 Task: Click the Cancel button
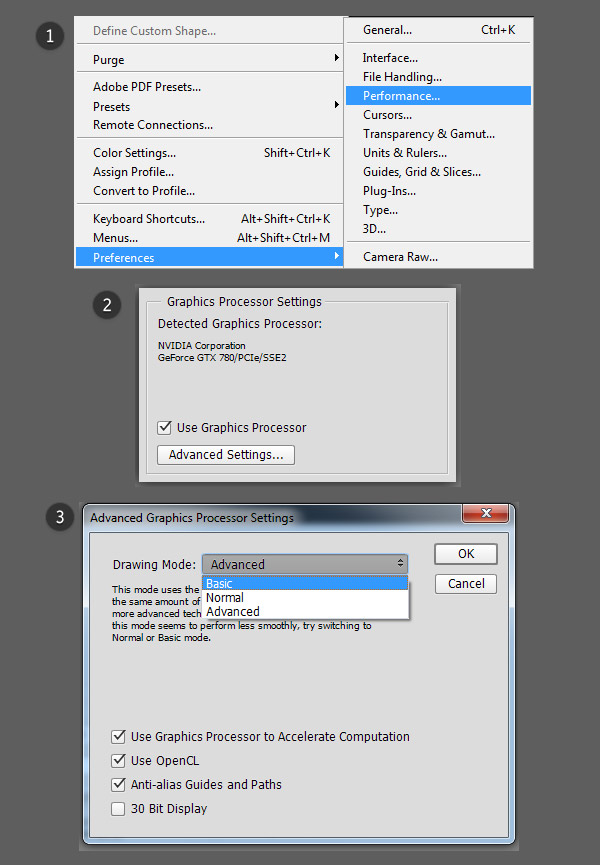[466, 584]
